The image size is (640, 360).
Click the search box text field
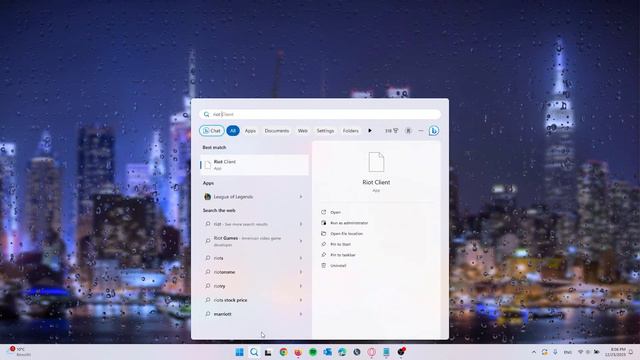click(x=320, y=114)
